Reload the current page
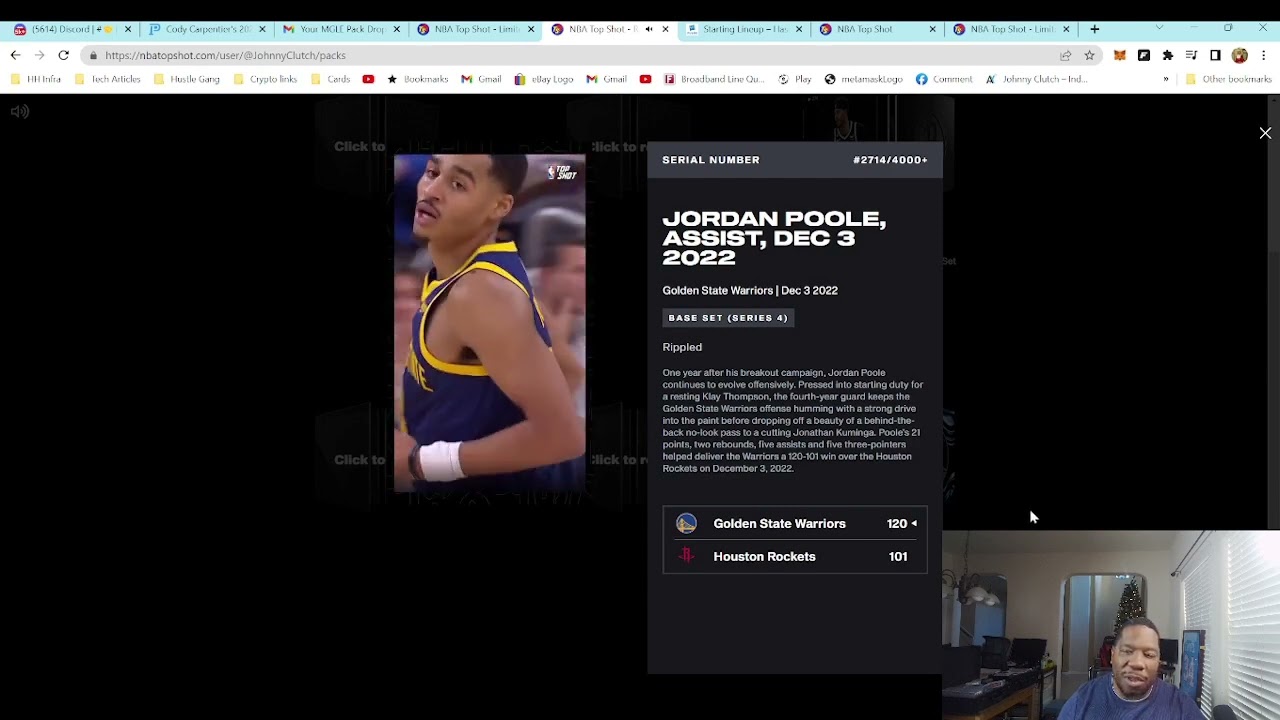The height and width of the screenshot is (720, 1280). click(63, 55)
